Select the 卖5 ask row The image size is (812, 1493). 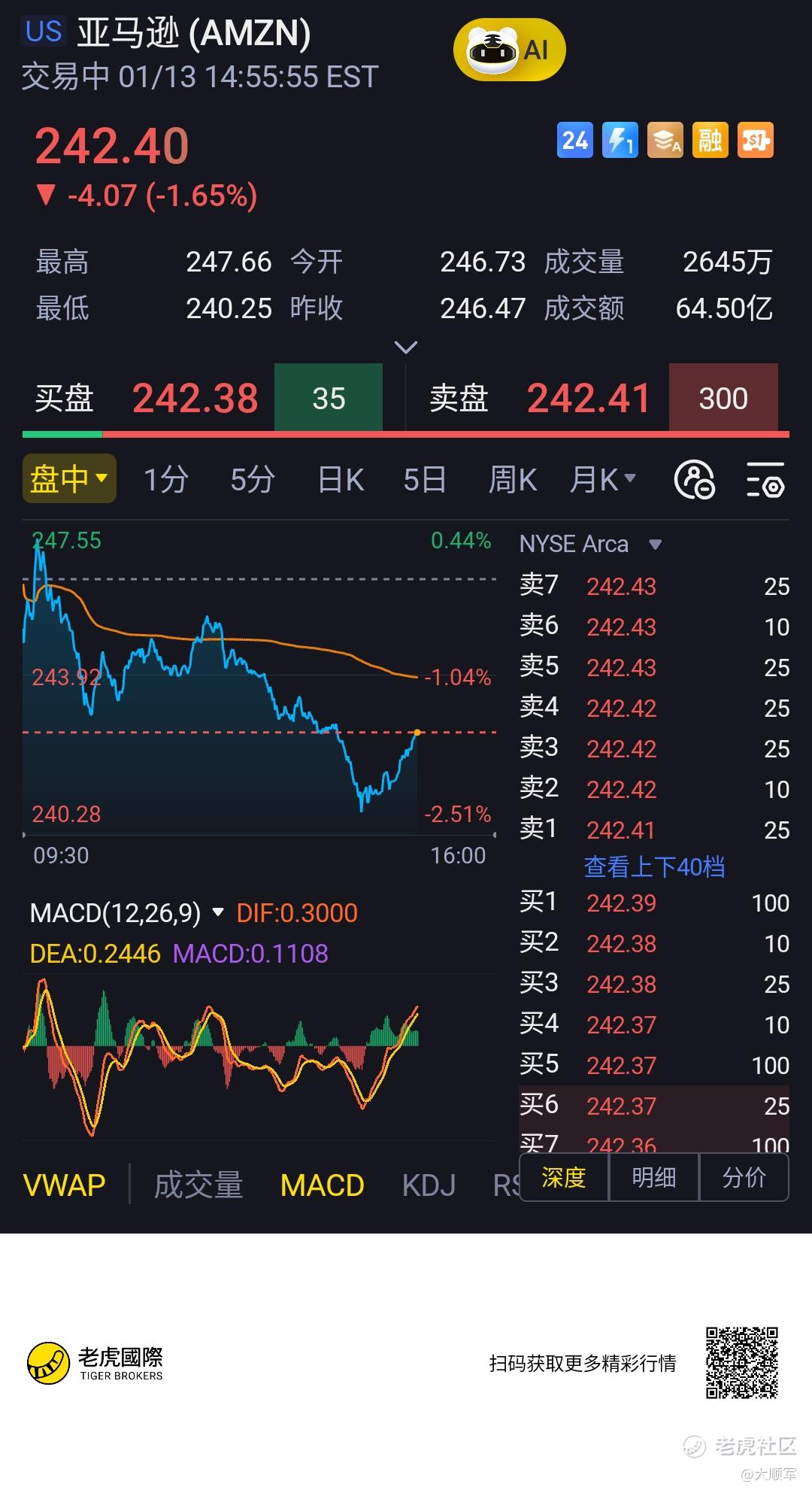654,667
